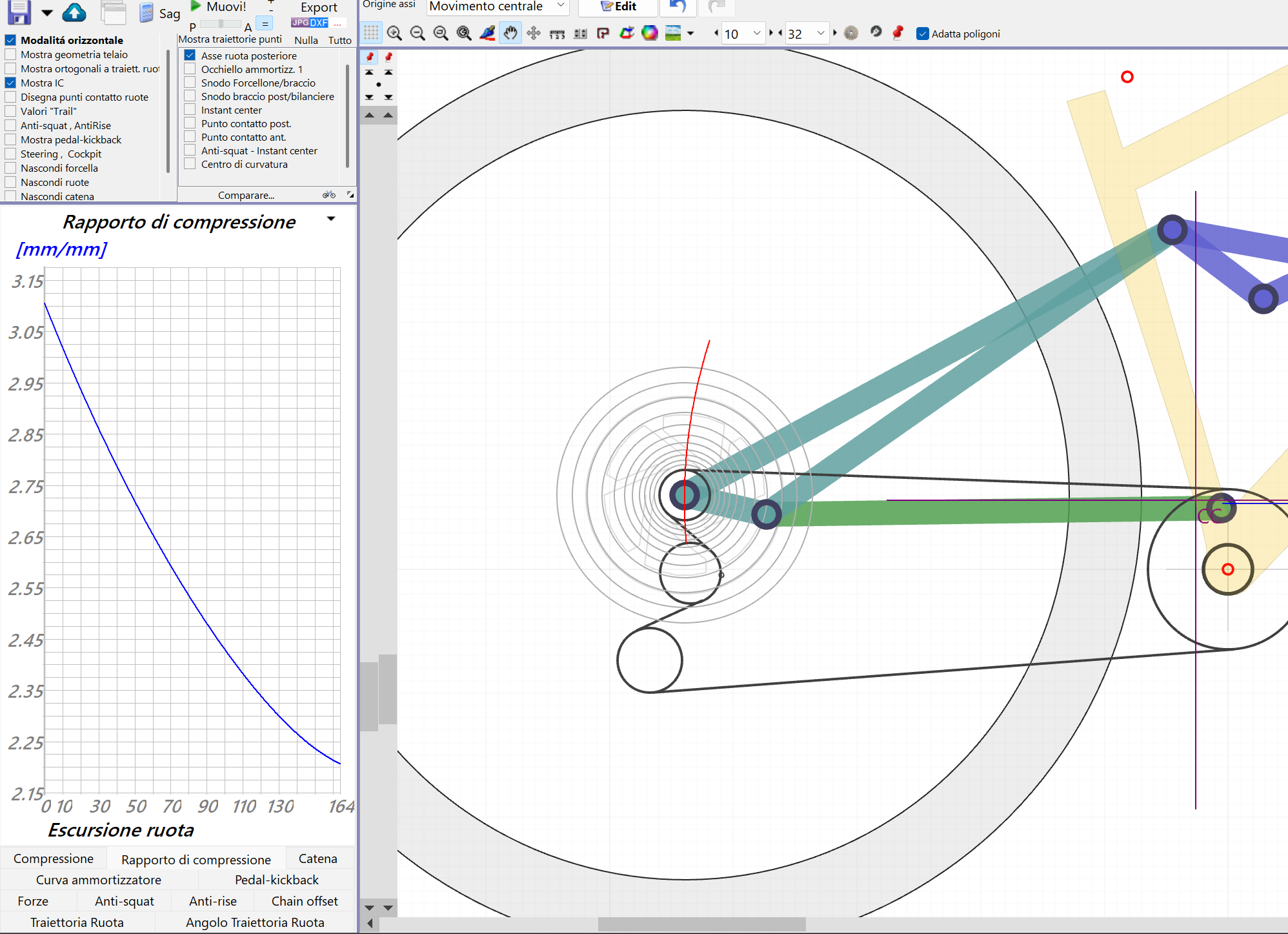
Task: Click the cassette sprocket icon
Action: point(851,33)
